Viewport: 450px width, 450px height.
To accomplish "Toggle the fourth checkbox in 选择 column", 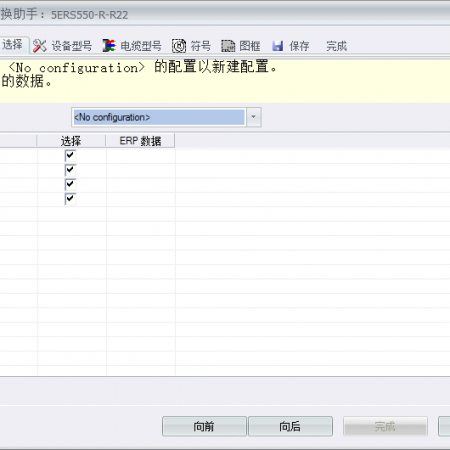I will coord(70,199).
